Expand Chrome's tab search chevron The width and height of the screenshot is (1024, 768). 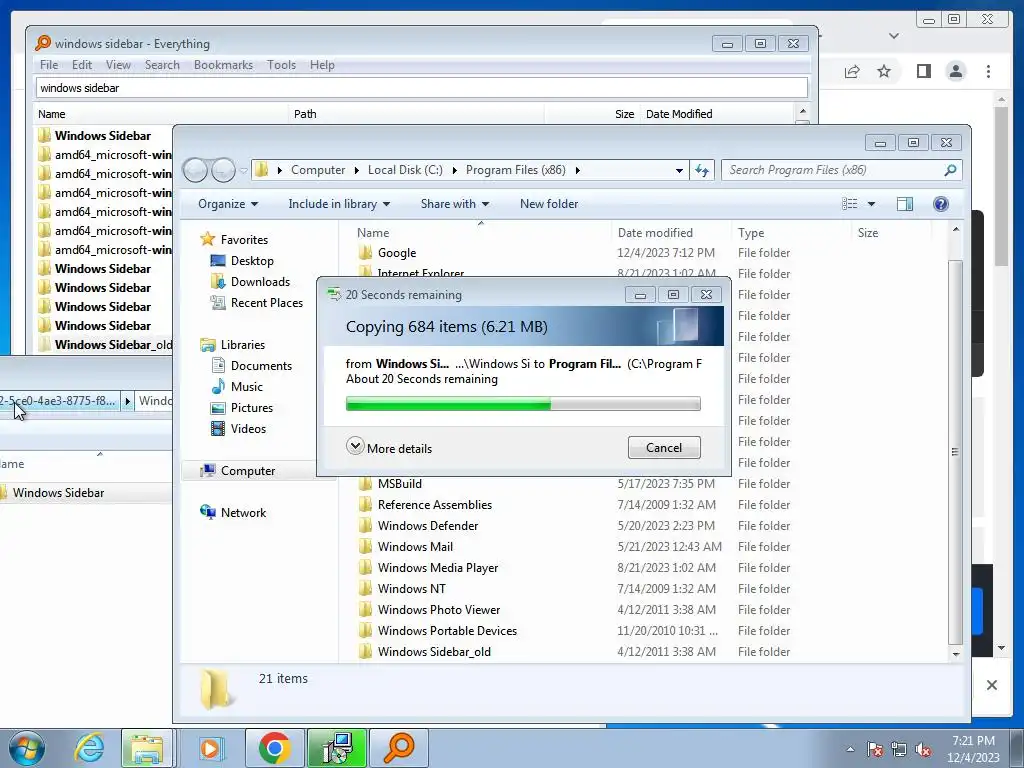(x=894, y=36)
